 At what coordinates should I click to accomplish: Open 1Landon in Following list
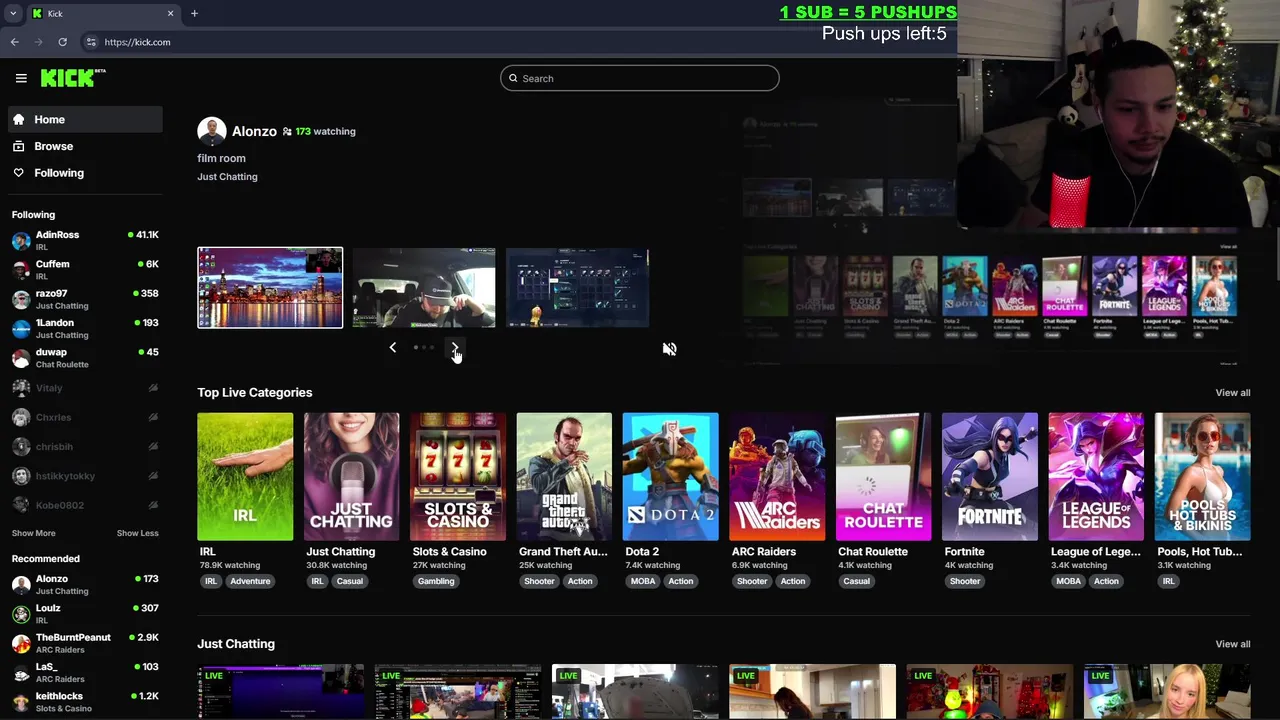86,328
